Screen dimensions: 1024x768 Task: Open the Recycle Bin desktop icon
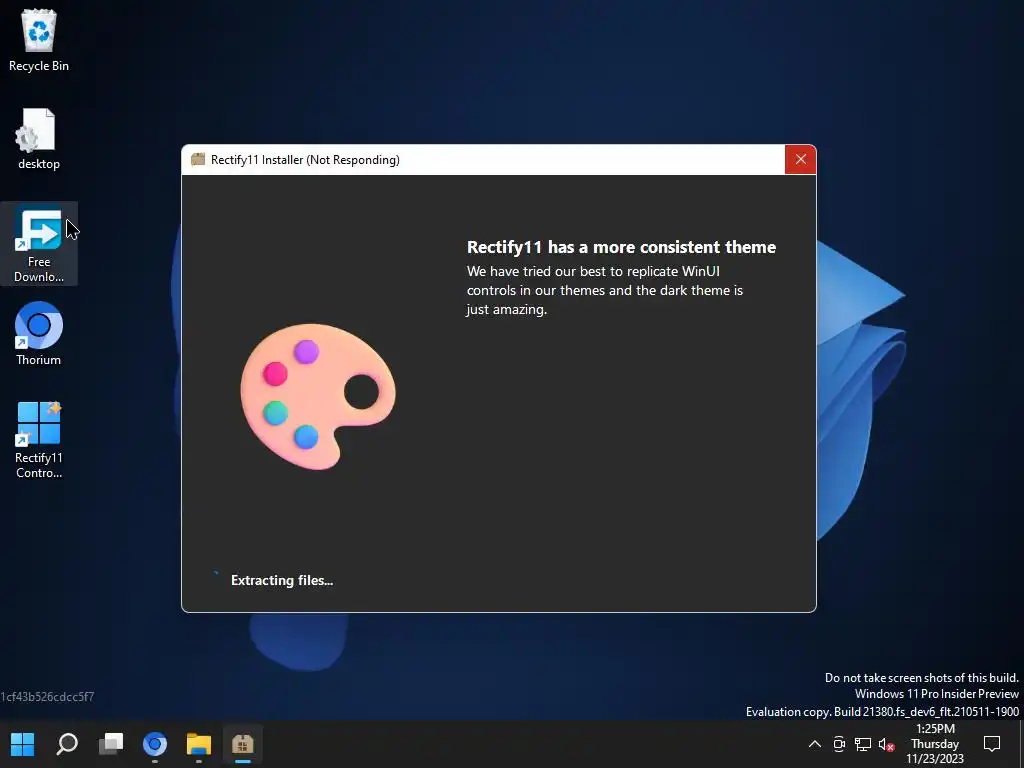point(39,40)
